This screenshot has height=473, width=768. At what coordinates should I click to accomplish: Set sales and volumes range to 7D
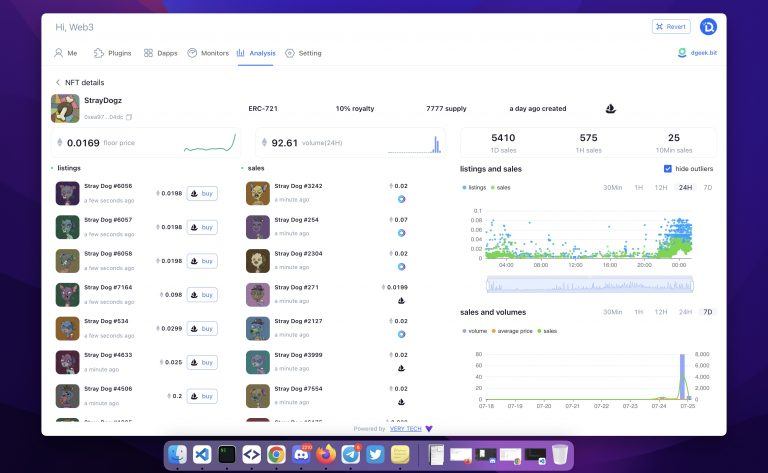point(708,312)
